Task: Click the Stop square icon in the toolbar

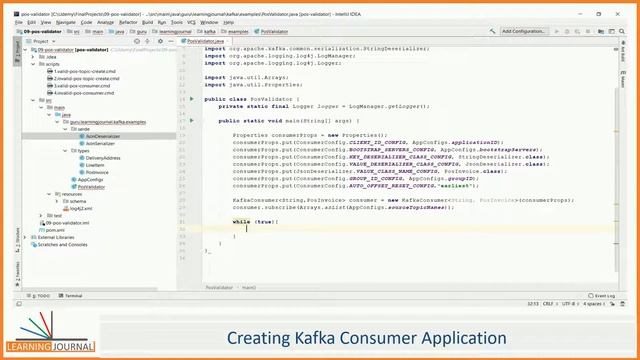Action: pyautogui.click(x=588, y=31)
